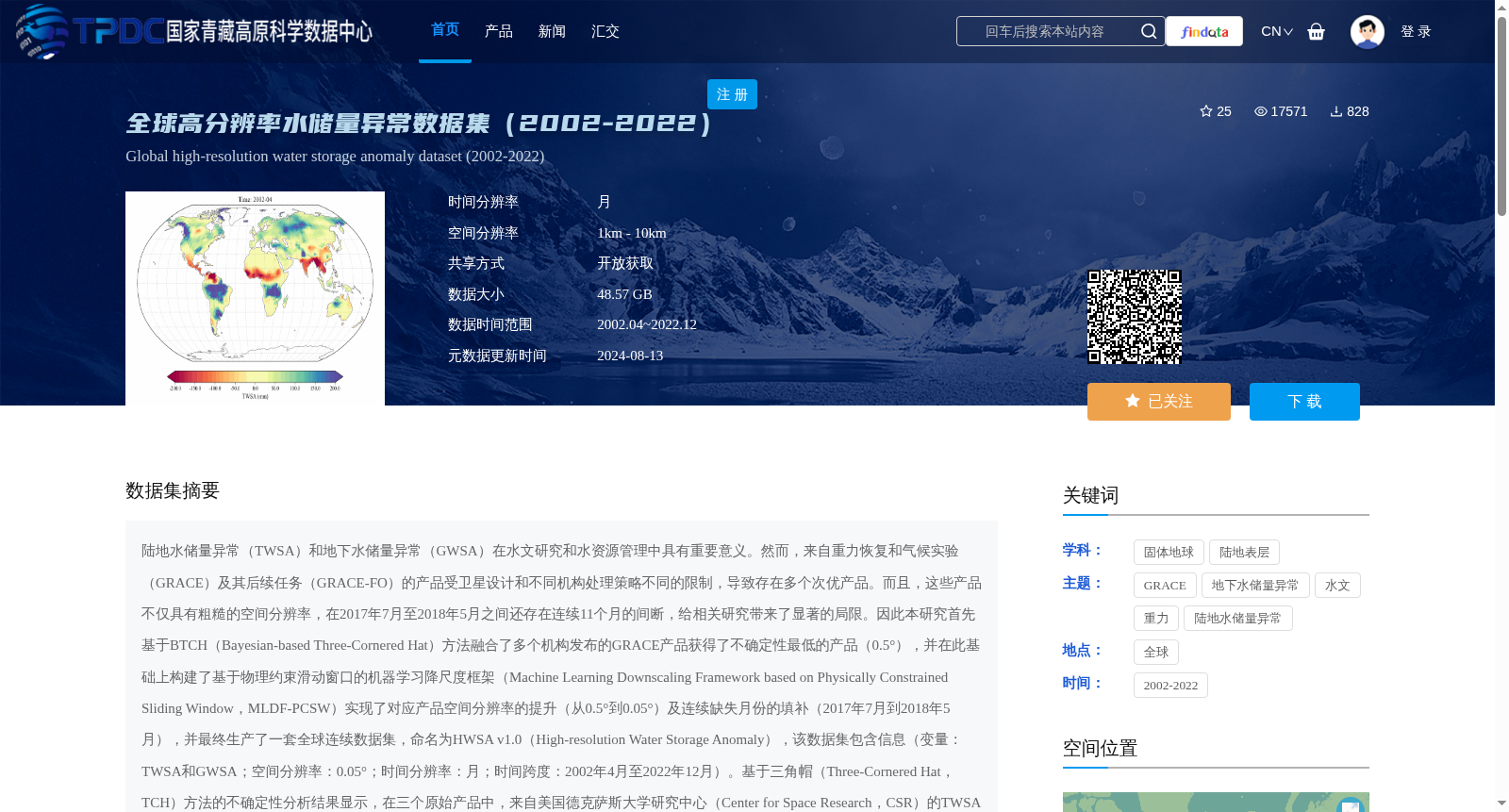This screenshot has height=812, width=1509.
Task: Click the 空间位置 section heading
Action: click(x=1100, y=748)
